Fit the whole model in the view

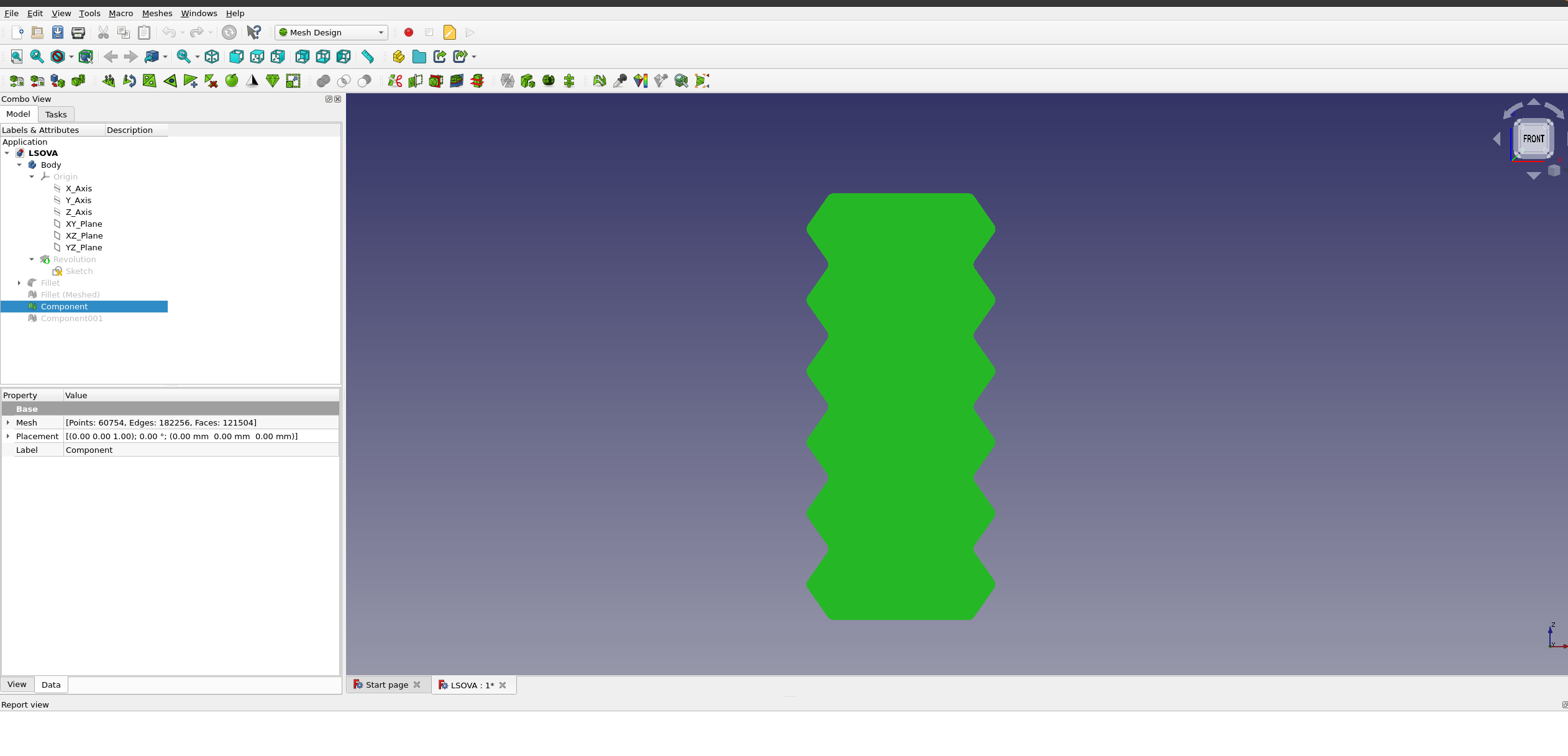[x=16, y=57]
